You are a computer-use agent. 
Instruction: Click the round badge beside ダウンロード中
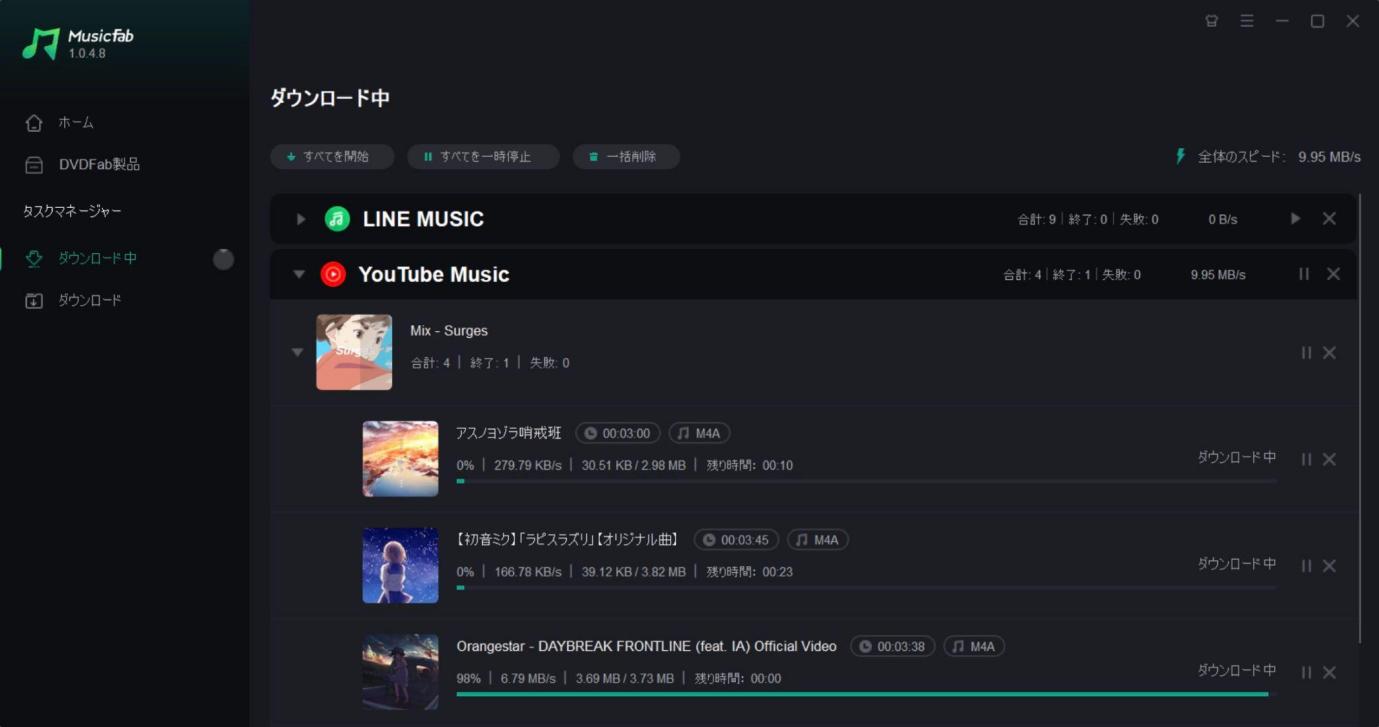pyautogui.click(x=224, y=259)
